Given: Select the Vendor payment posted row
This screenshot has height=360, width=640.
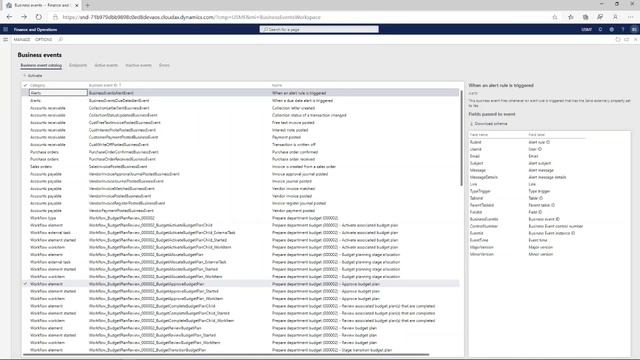Looking at the screenshot, I should pos(241,211).
